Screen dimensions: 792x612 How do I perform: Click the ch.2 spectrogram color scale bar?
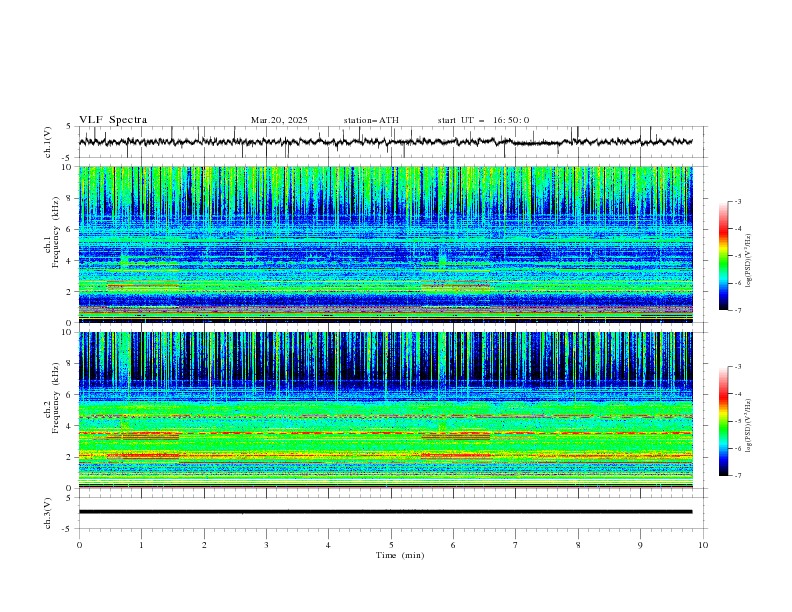coord(723,421)
